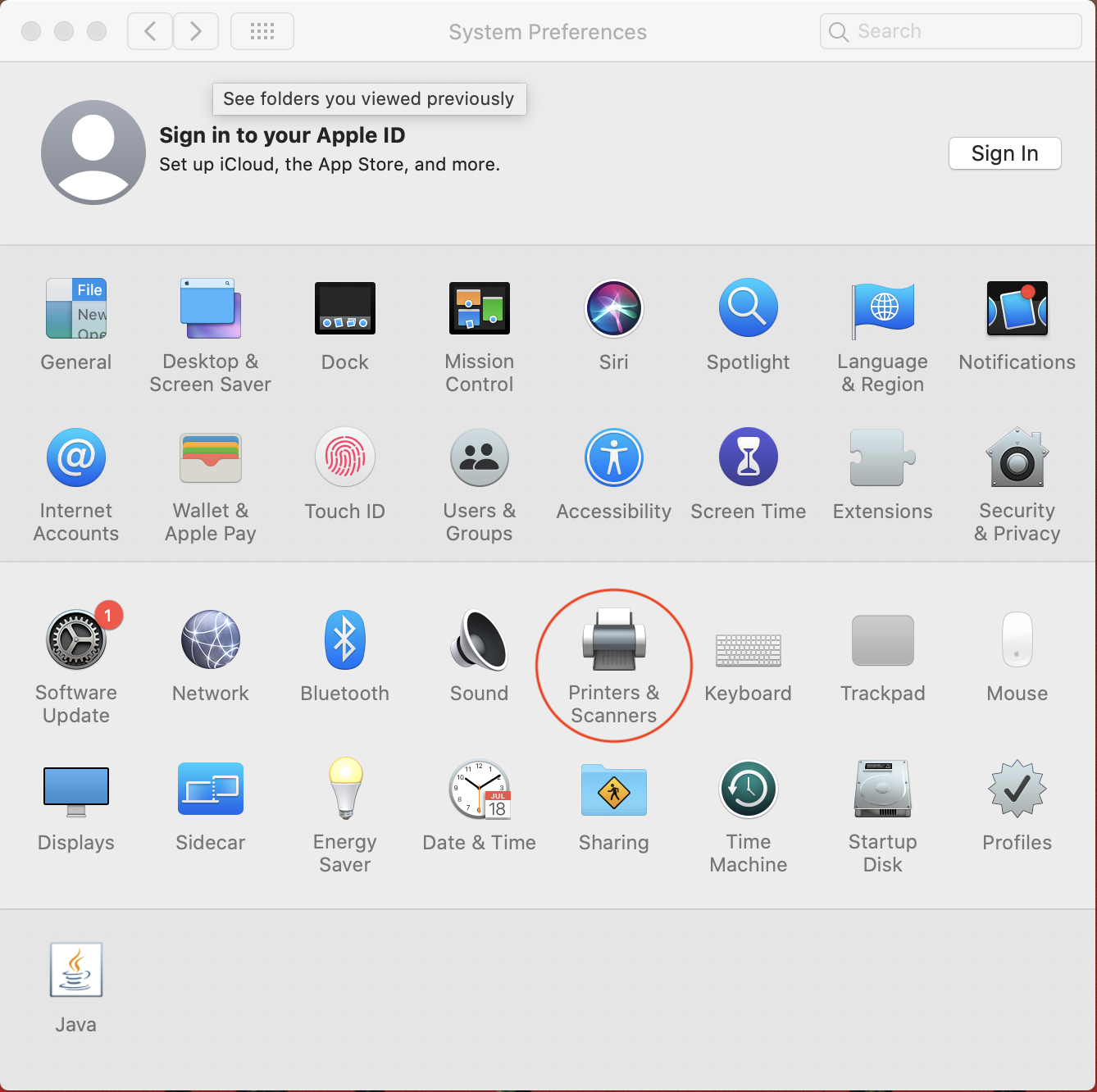The height and width of the screenshot is (1092, 1097).
Task: Open Security & Privacy pane
Action: point(1017,457)
